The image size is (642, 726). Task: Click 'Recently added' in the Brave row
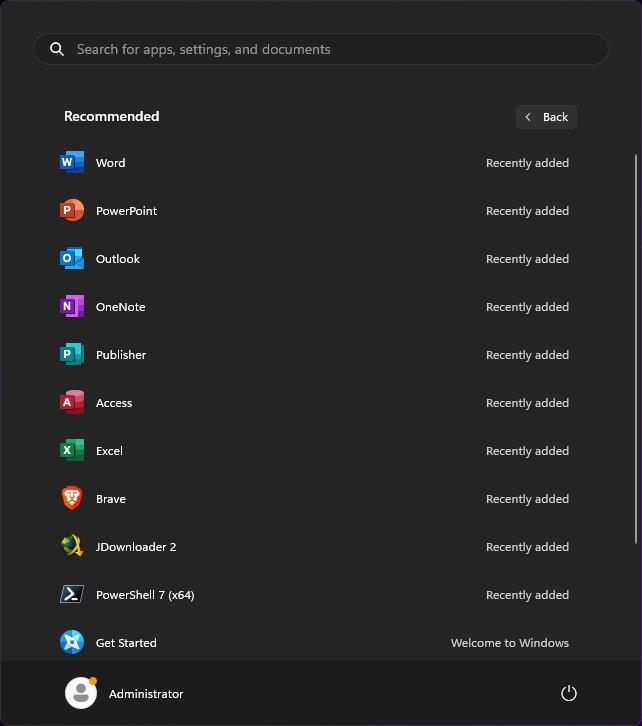(527, 499)
